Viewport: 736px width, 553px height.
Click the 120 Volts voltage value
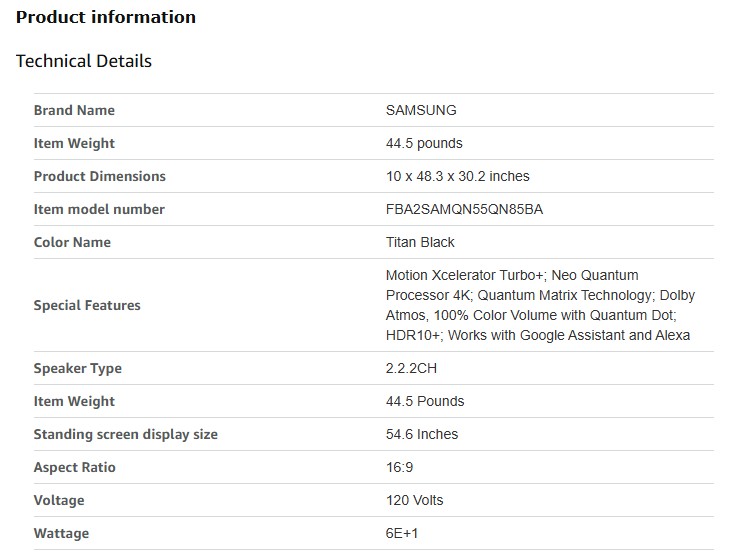coord(415,500)
